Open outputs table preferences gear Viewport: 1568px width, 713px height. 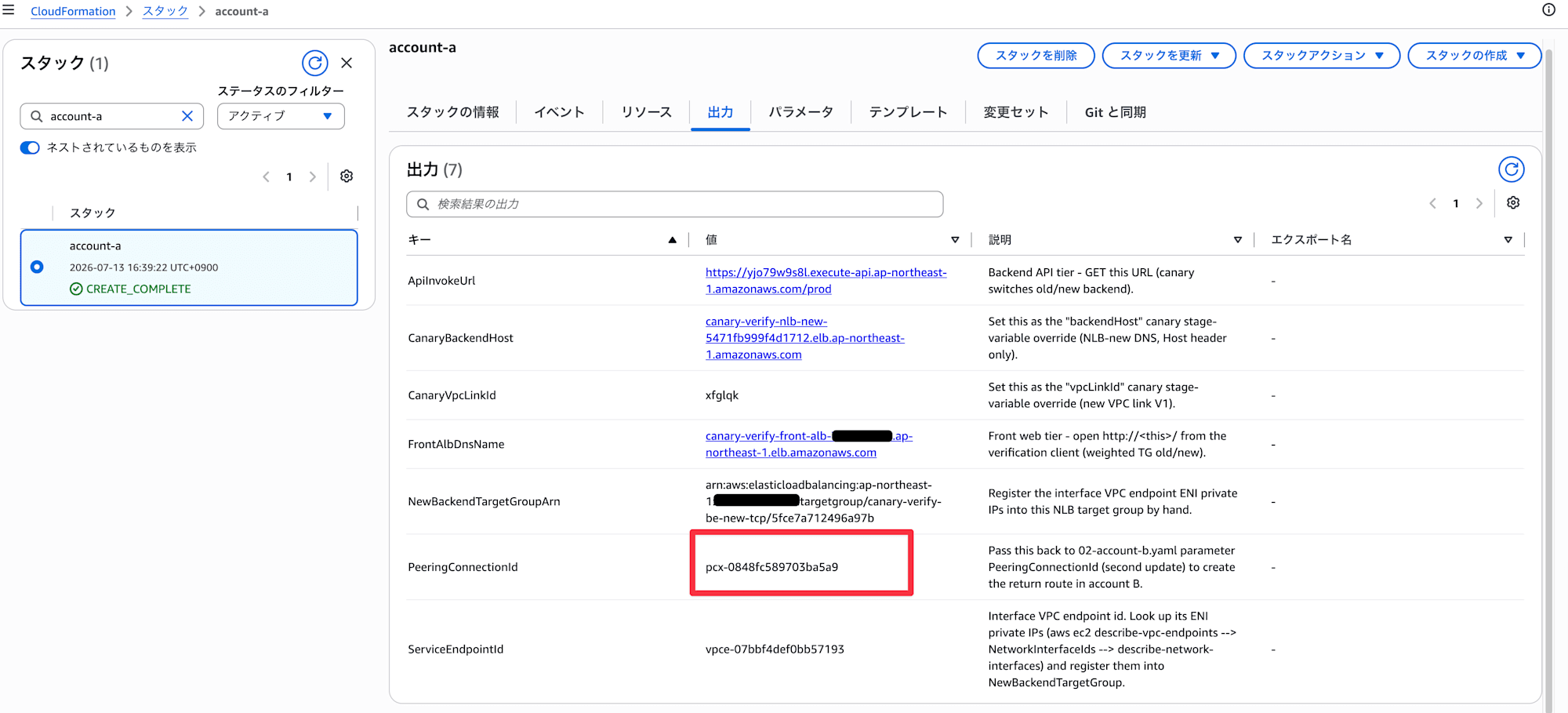(x=1513, y=203)
